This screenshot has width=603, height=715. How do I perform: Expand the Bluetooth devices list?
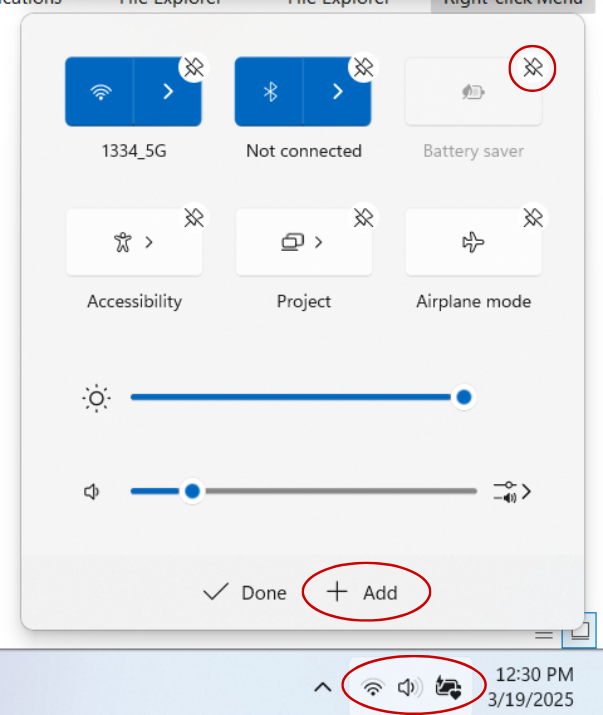pyautogui.click(x=337, y=92)
